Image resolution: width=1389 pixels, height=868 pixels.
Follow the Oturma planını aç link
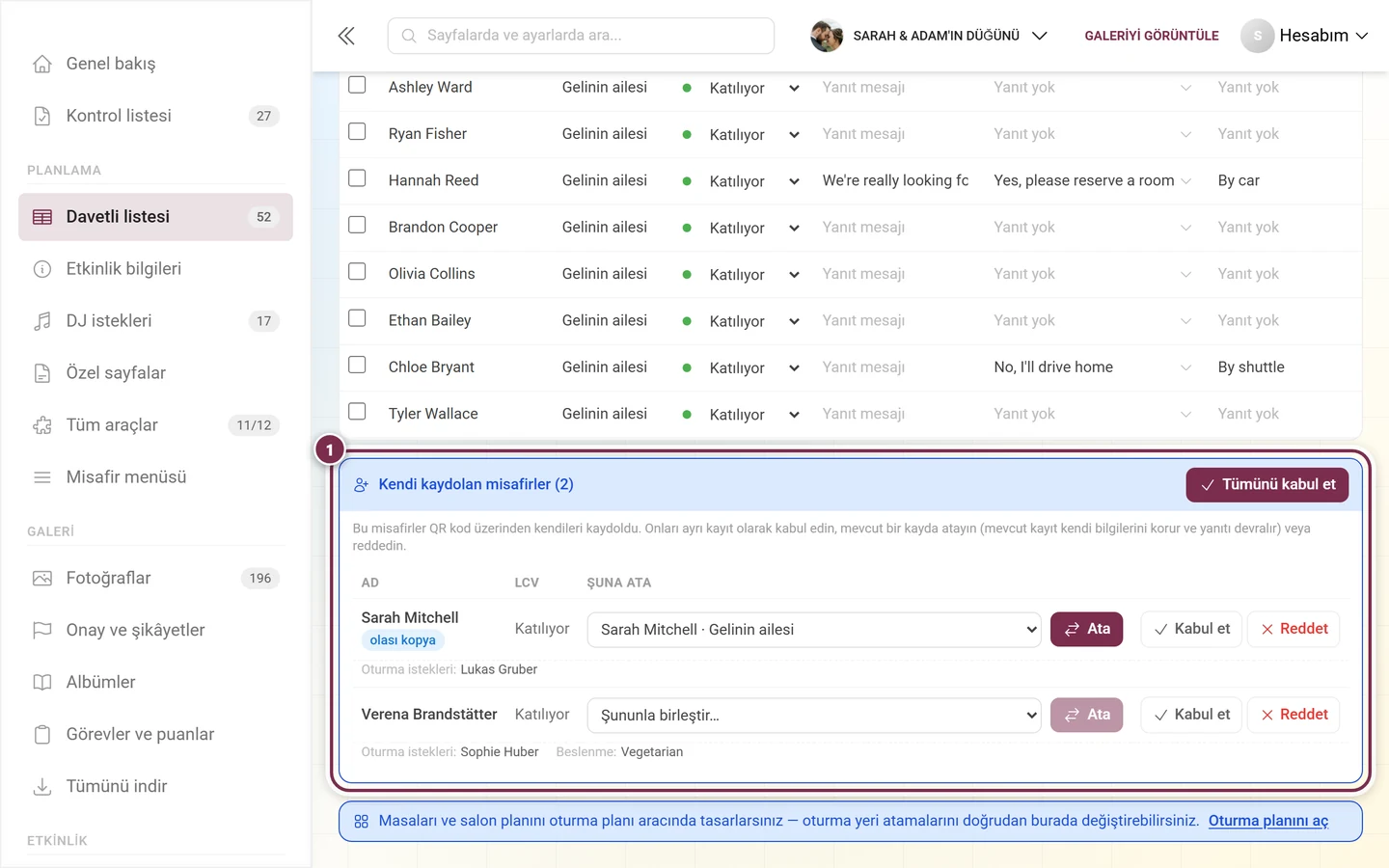(x=1268, y=821)
